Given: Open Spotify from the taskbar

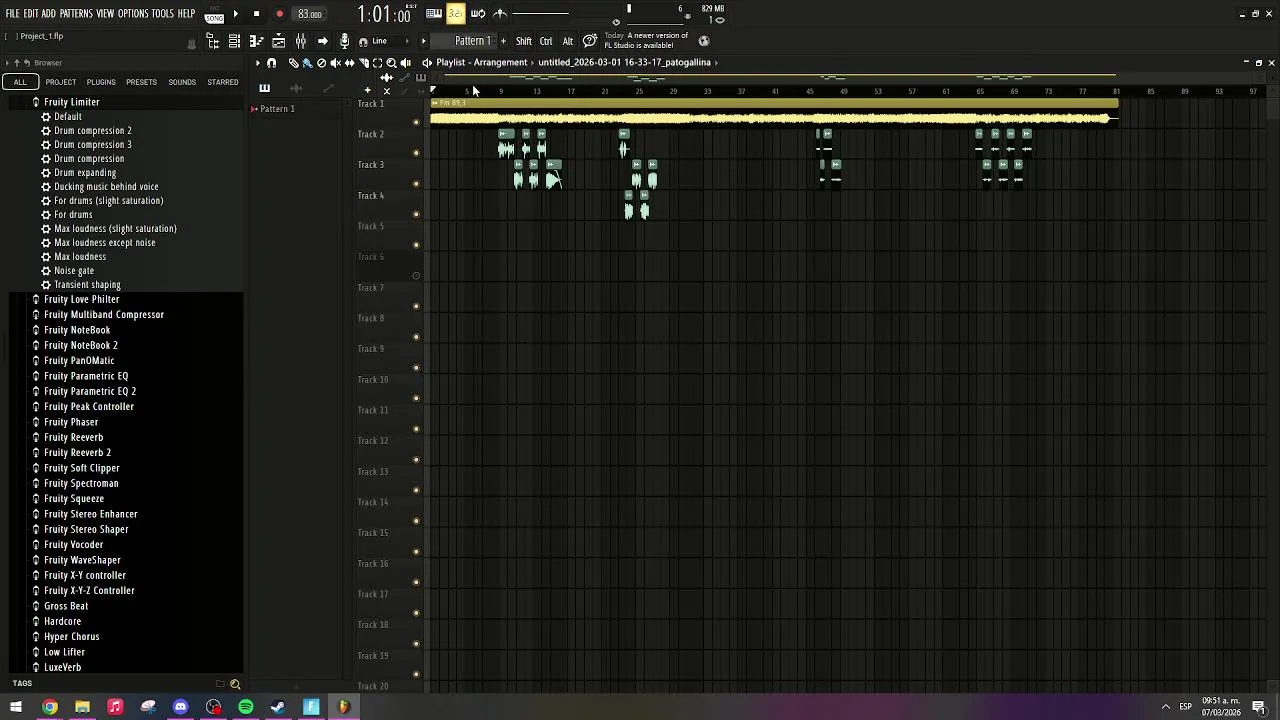Looking at the screenshot, I should point(246,707).
